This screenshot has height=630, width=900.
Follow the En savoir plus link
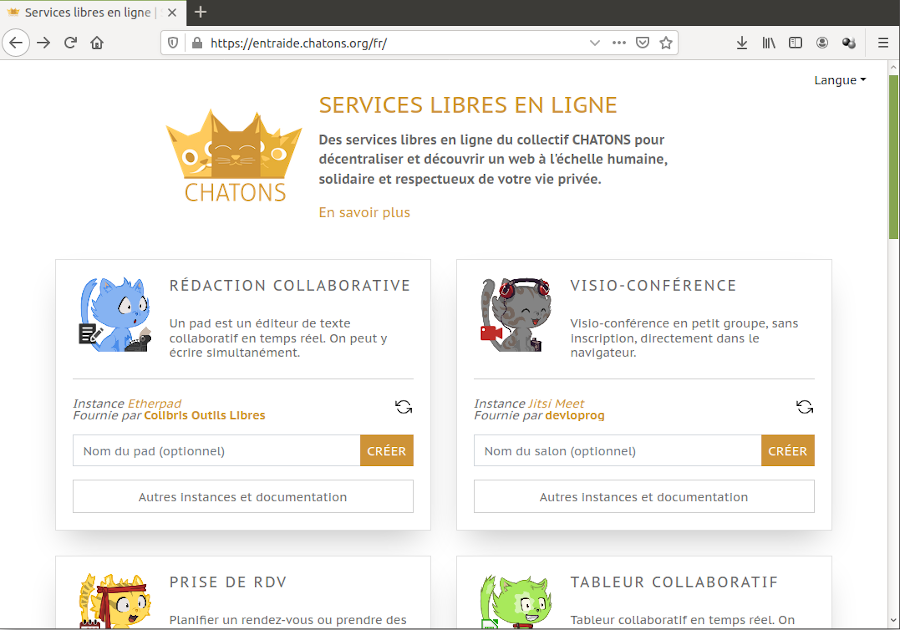[x=364, y=212]
